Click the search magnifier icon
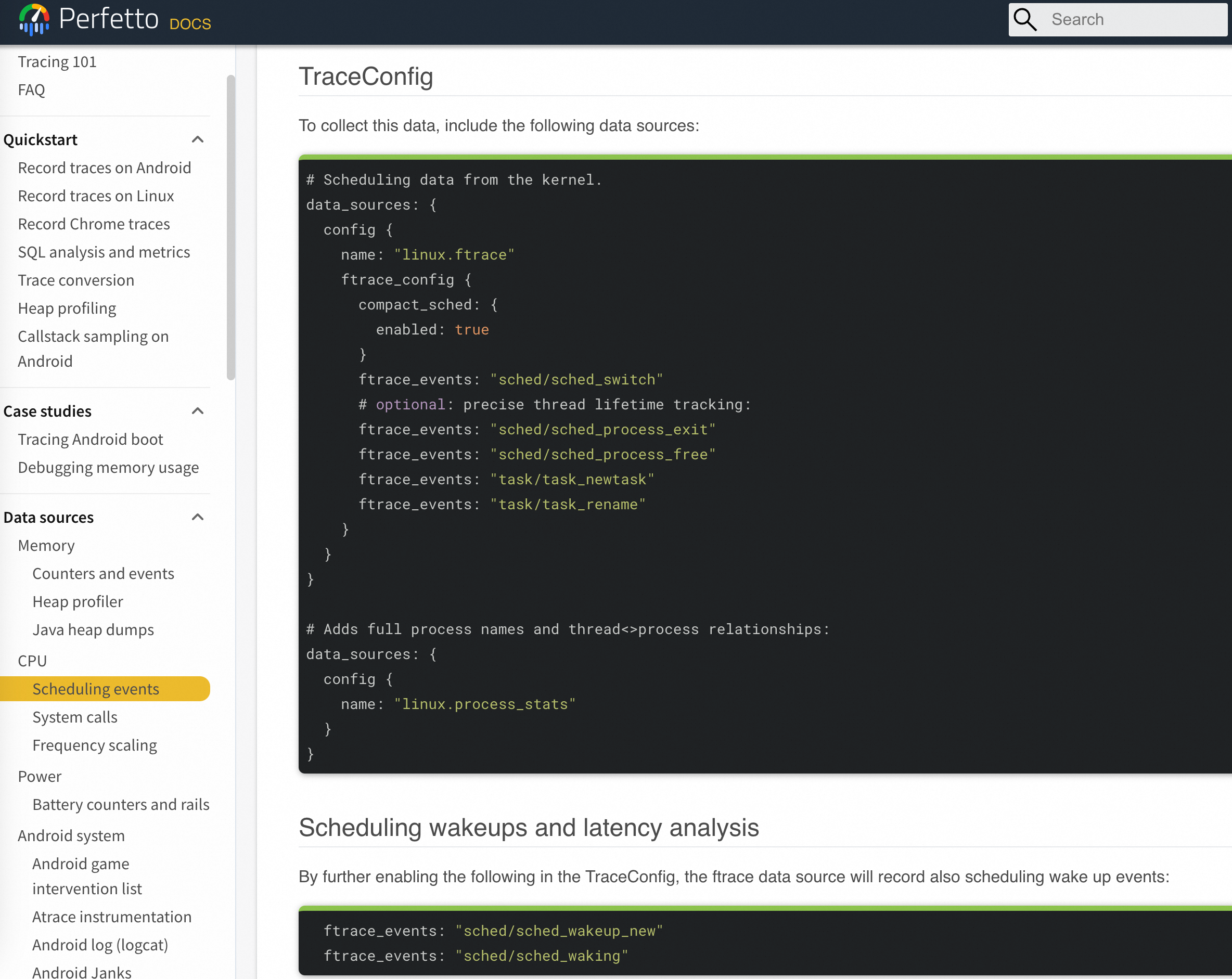The image size is (1232, 979). pyautogui.click(x=1024, y=19)
